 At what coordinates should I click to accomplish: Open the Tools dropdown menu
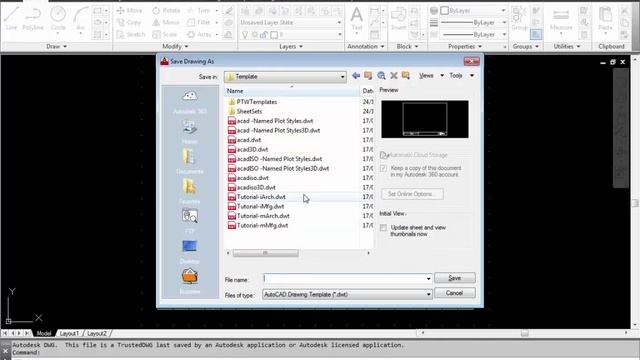click(x=462, y=76)
